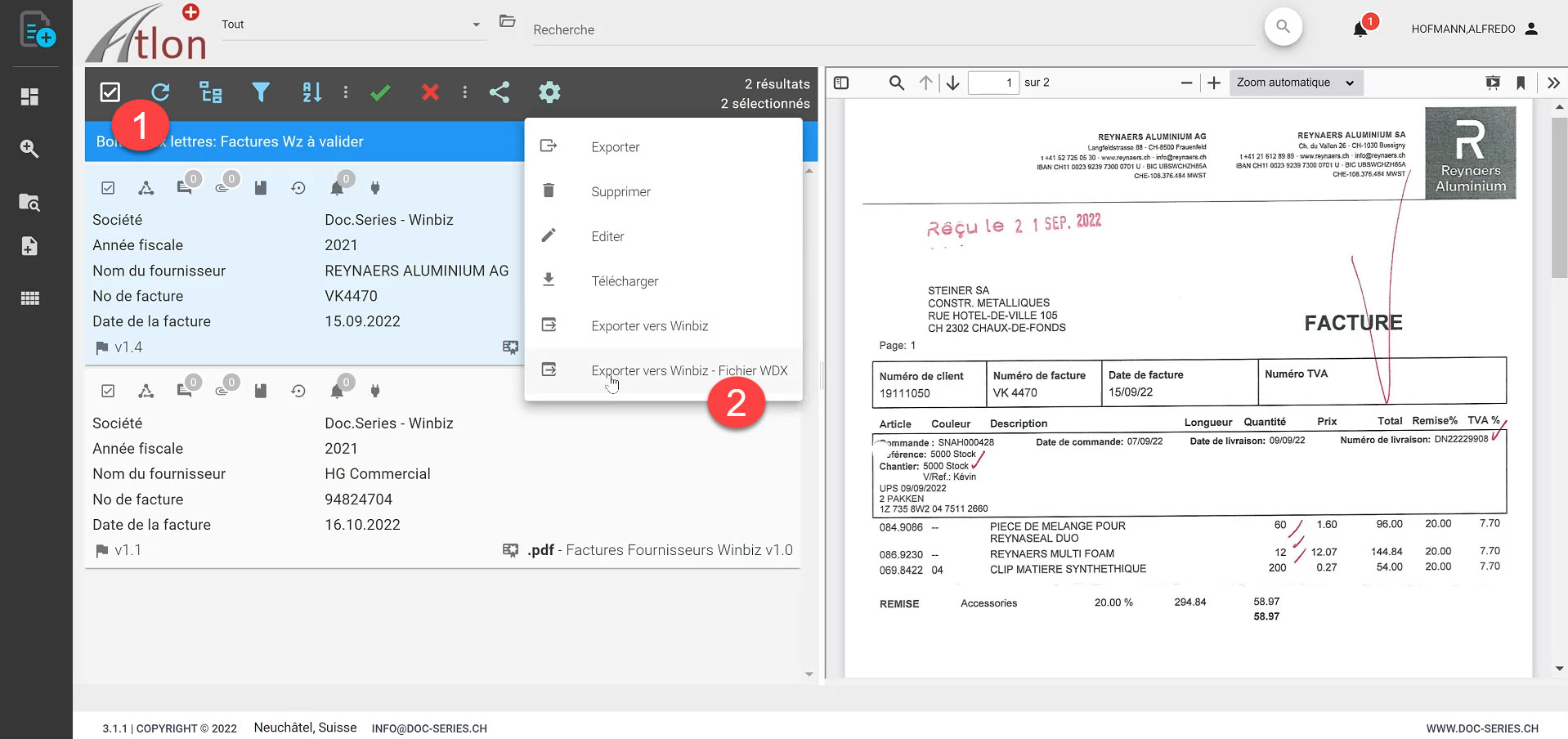Image resolution: width=1568 pixels, height=739 pixels.
Task: Click the sort order icon
Action: click(311, 92)
